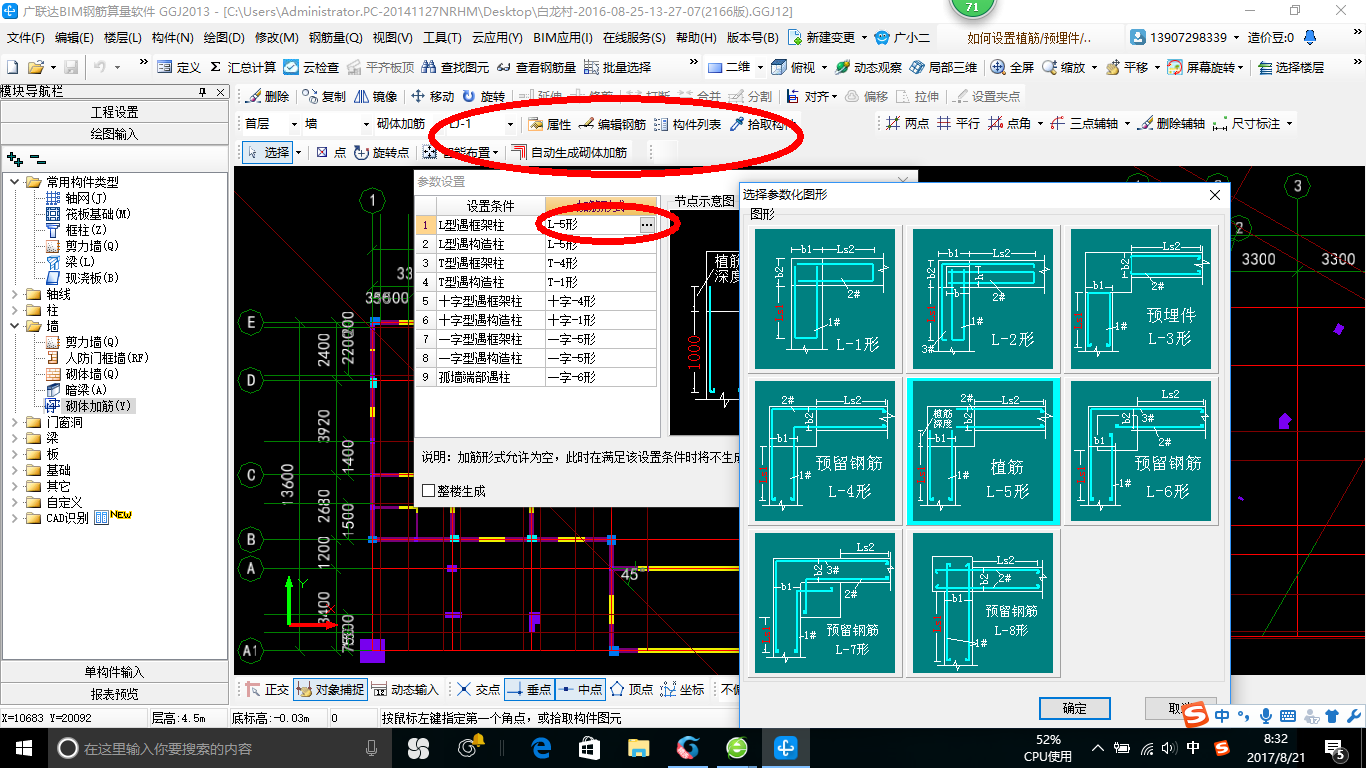Screen dimensions: 1366x768
Task: Expand the 门窗洞 tree node
Action: click(14, 422)
